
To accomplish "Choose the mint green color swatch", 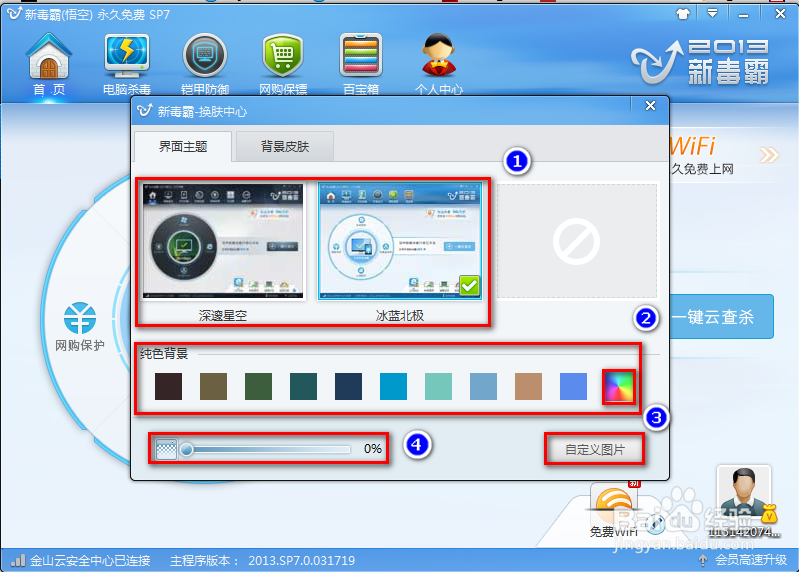I will [x=438, y=386].
